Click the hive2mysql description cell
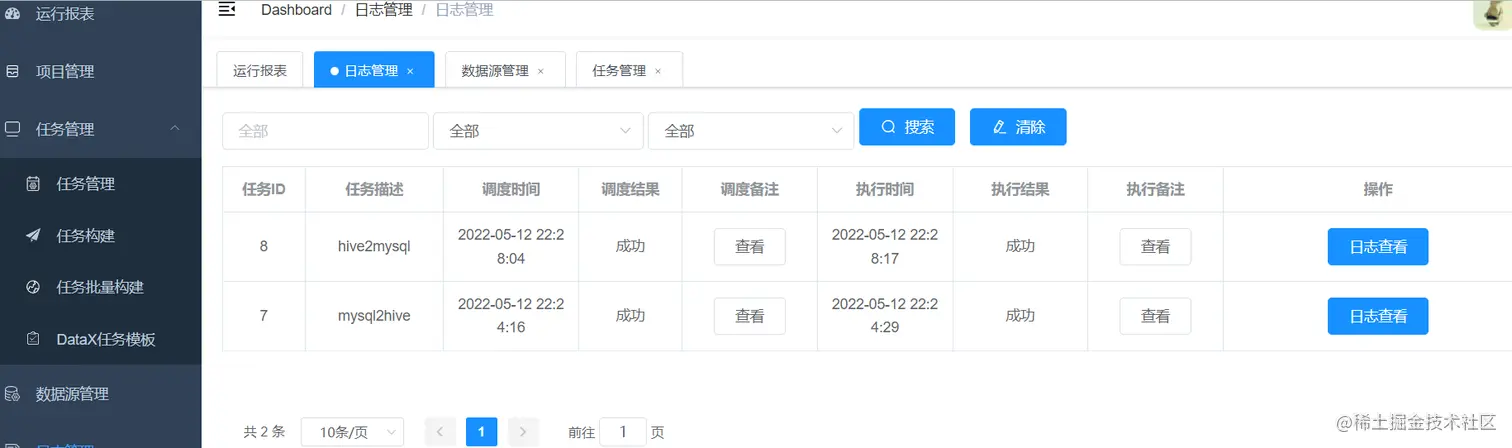1512x448 pixels. 374,246
